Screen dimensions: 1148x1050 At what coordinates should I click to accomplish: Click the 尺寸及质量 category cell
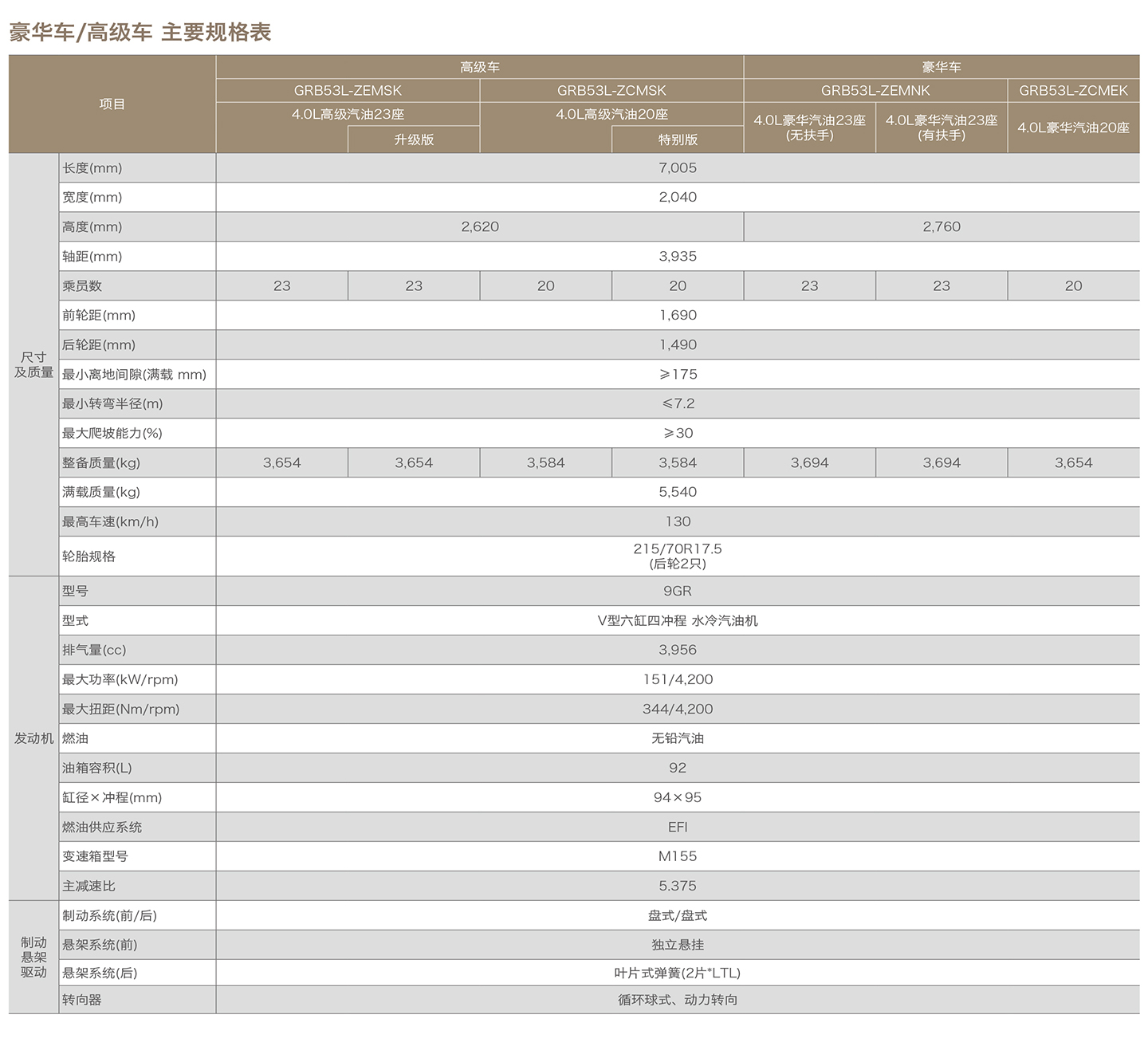[x=33, y=364]
